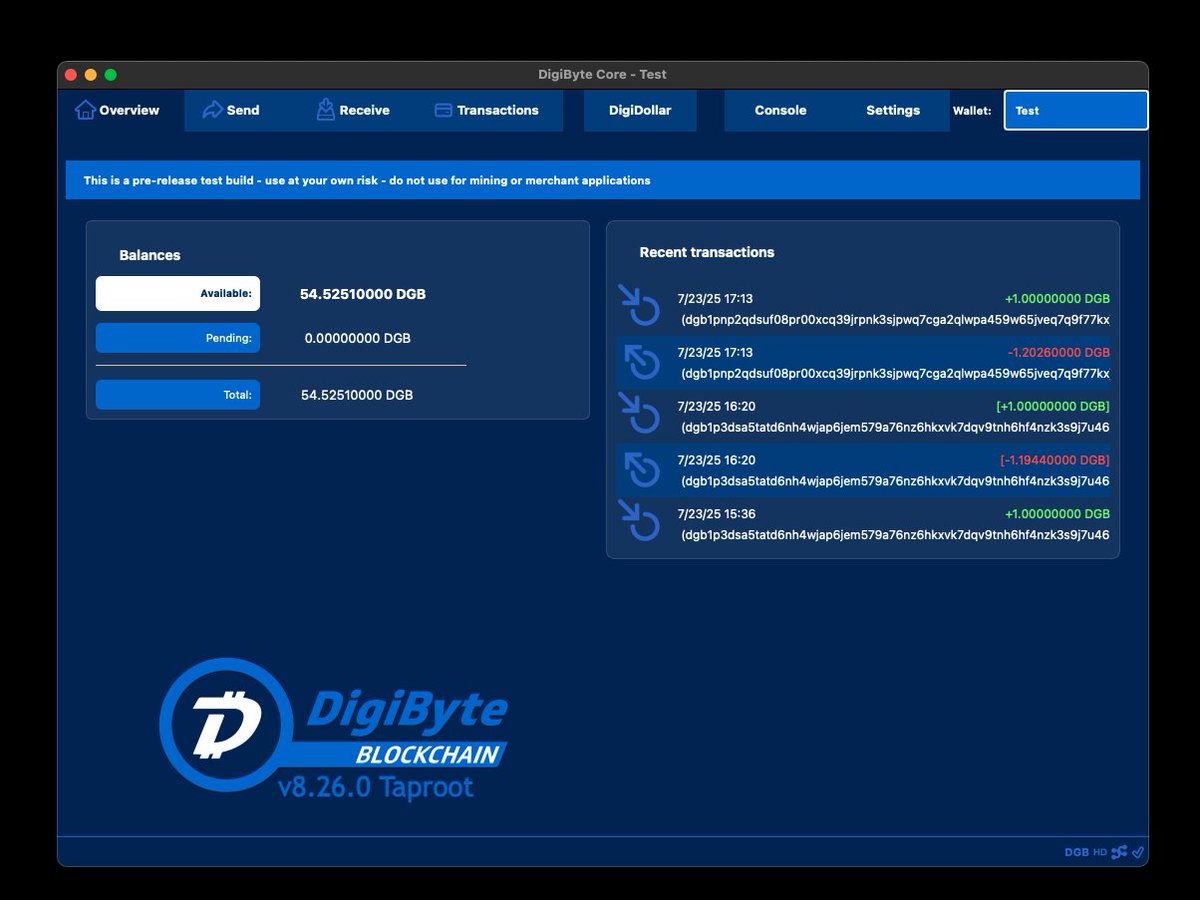Go to the Transactions tab
1200x900 pixels.
(487, 110)
